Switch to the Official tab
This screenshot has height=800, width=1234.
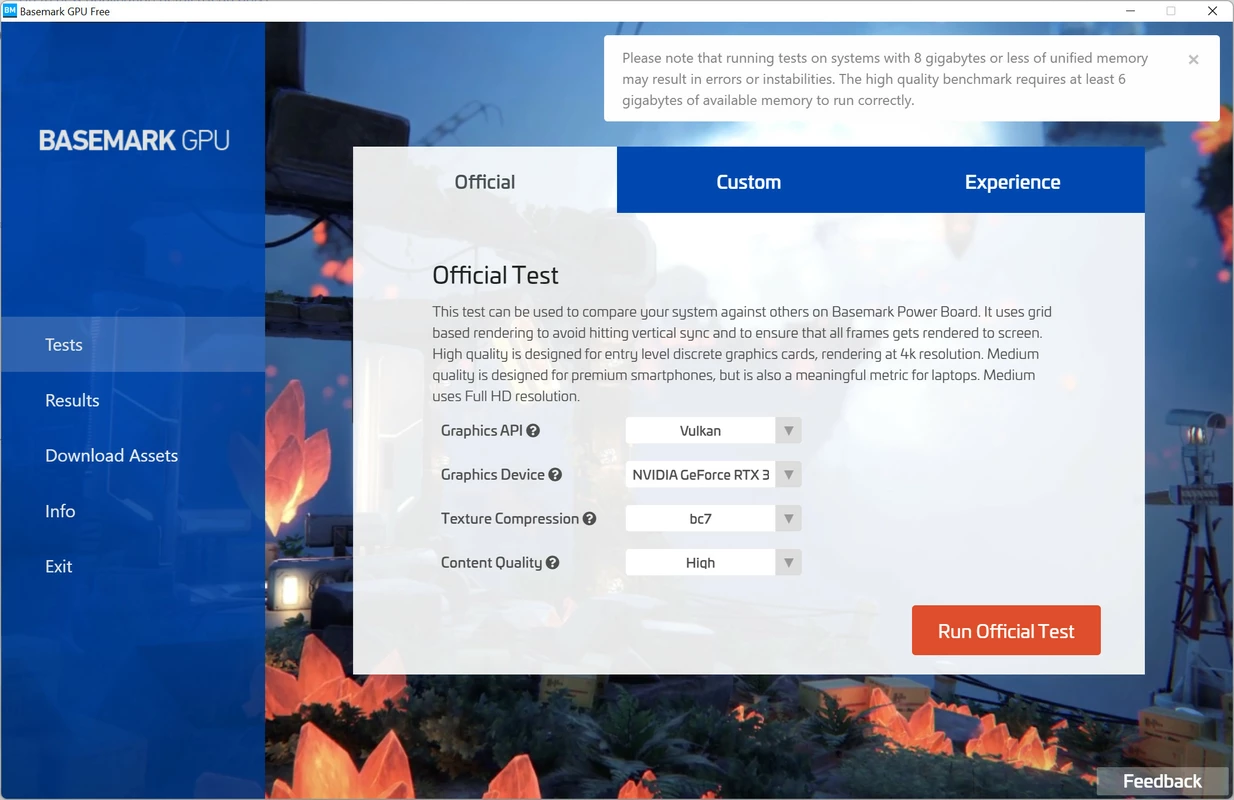coord(485,180)
